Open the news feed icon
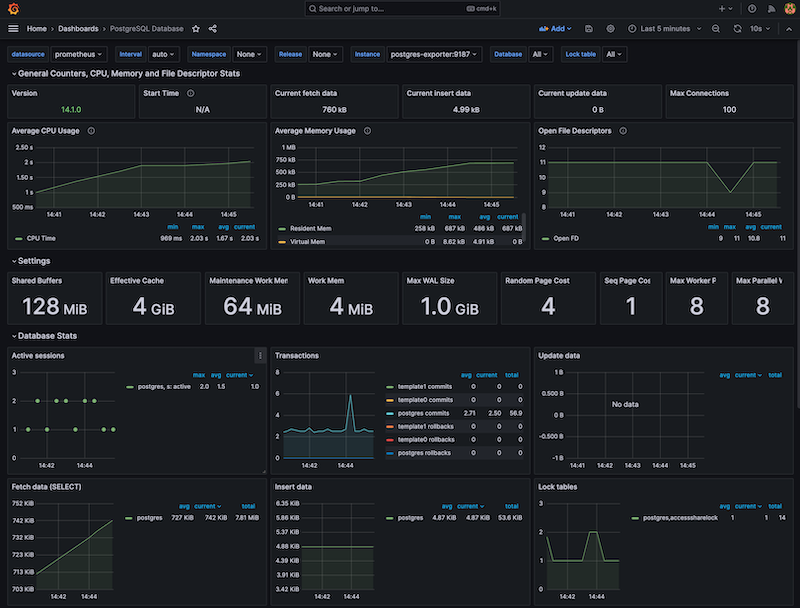Image resolution: width=800 pixels, height=608 pixels. (771, 9)
